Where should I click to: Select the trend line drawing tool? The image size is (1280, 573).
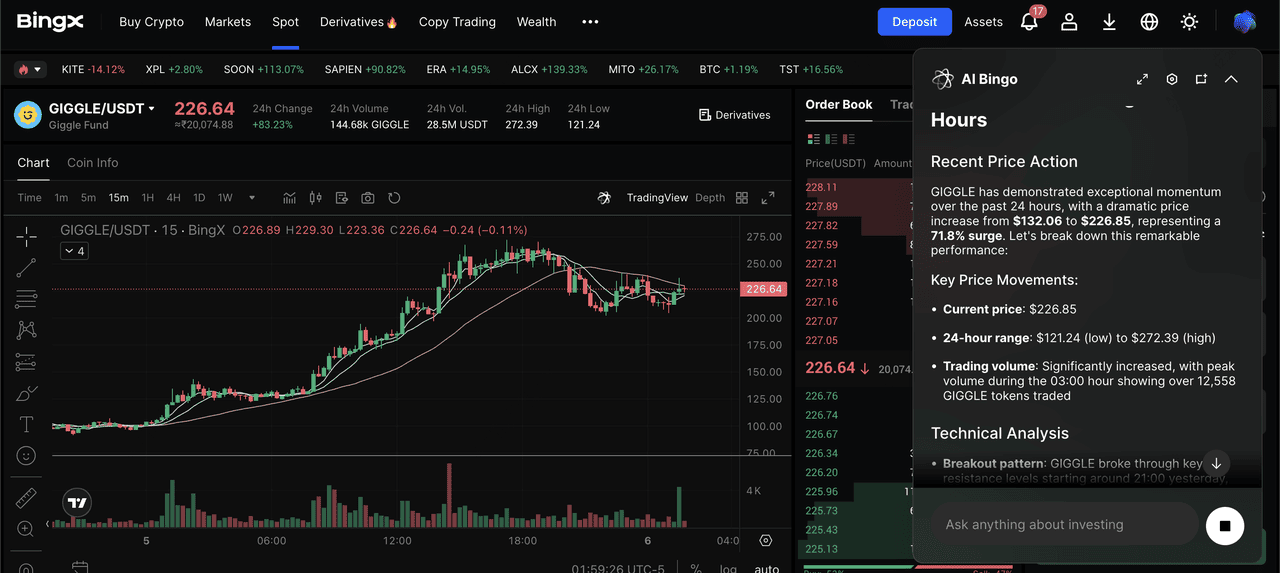[x=27, y=267]
